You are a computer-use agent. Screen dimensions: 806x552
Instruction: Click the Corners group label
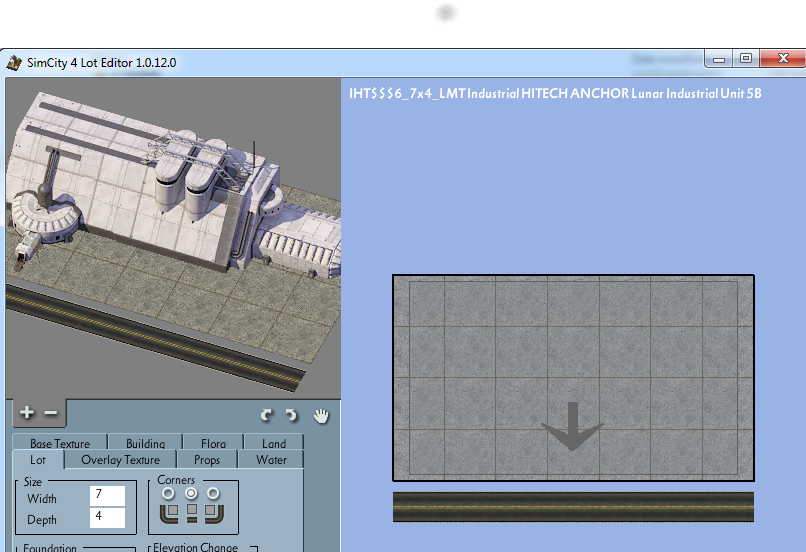coord(176,480)
